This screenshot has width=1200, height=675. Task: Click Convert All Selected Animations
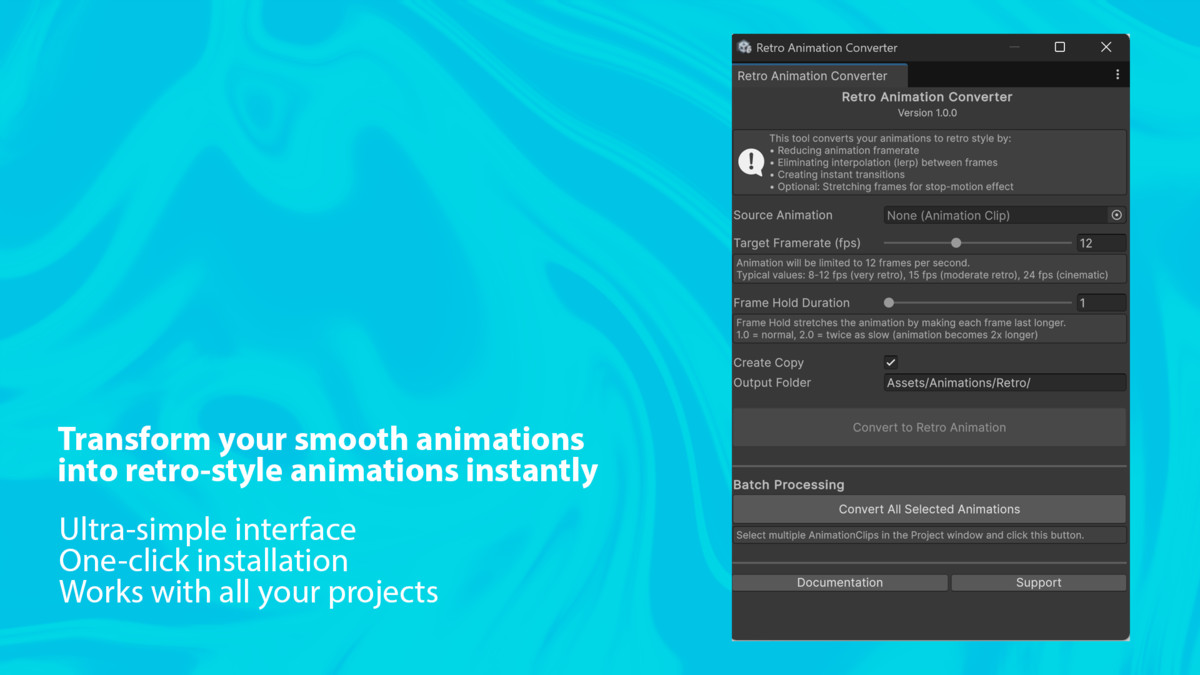[x=929, y=509]
